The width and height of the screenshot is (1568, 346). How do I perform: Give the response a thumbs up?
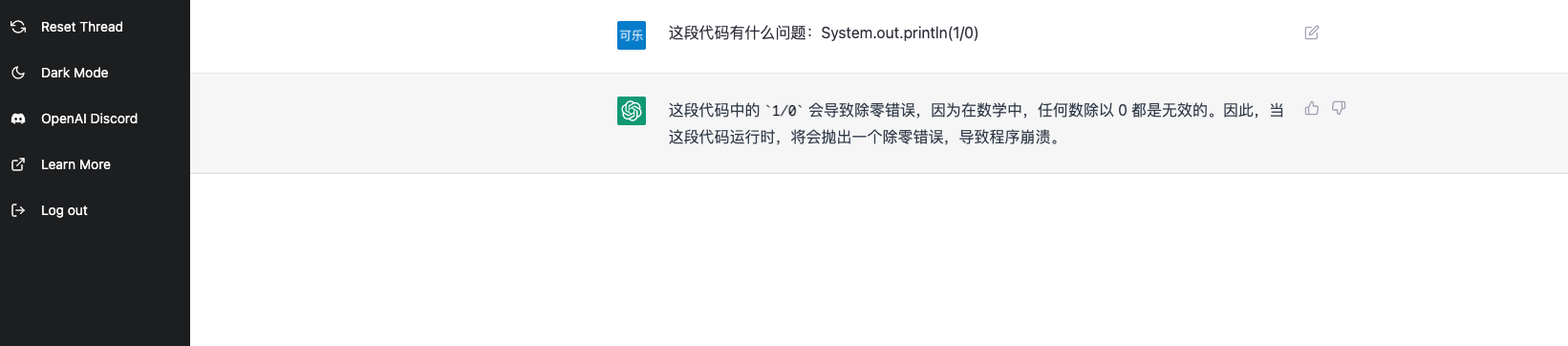[1312, 108]
